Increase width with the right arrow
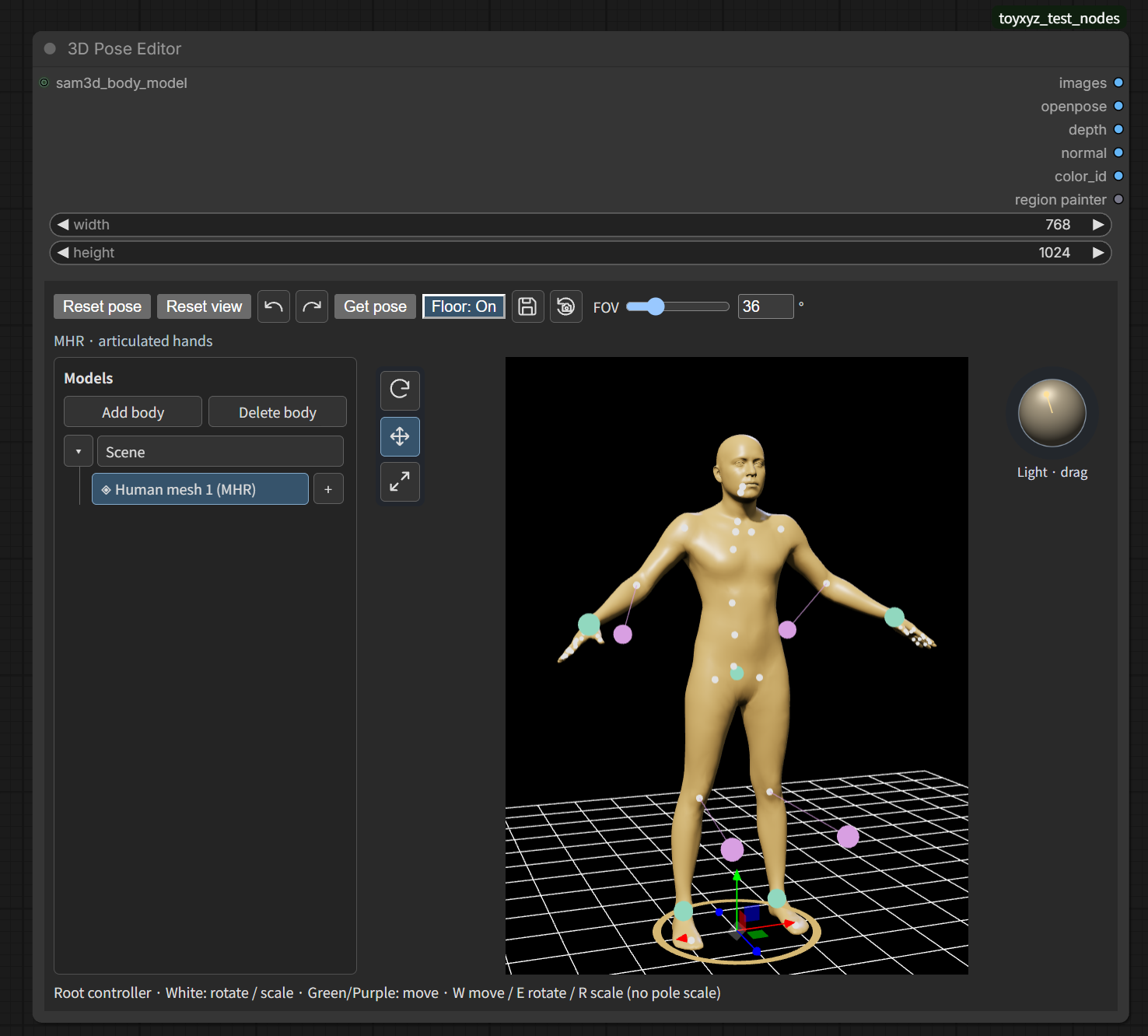This screenshot has width=1148, height=1036. [x=1098, y=225]
